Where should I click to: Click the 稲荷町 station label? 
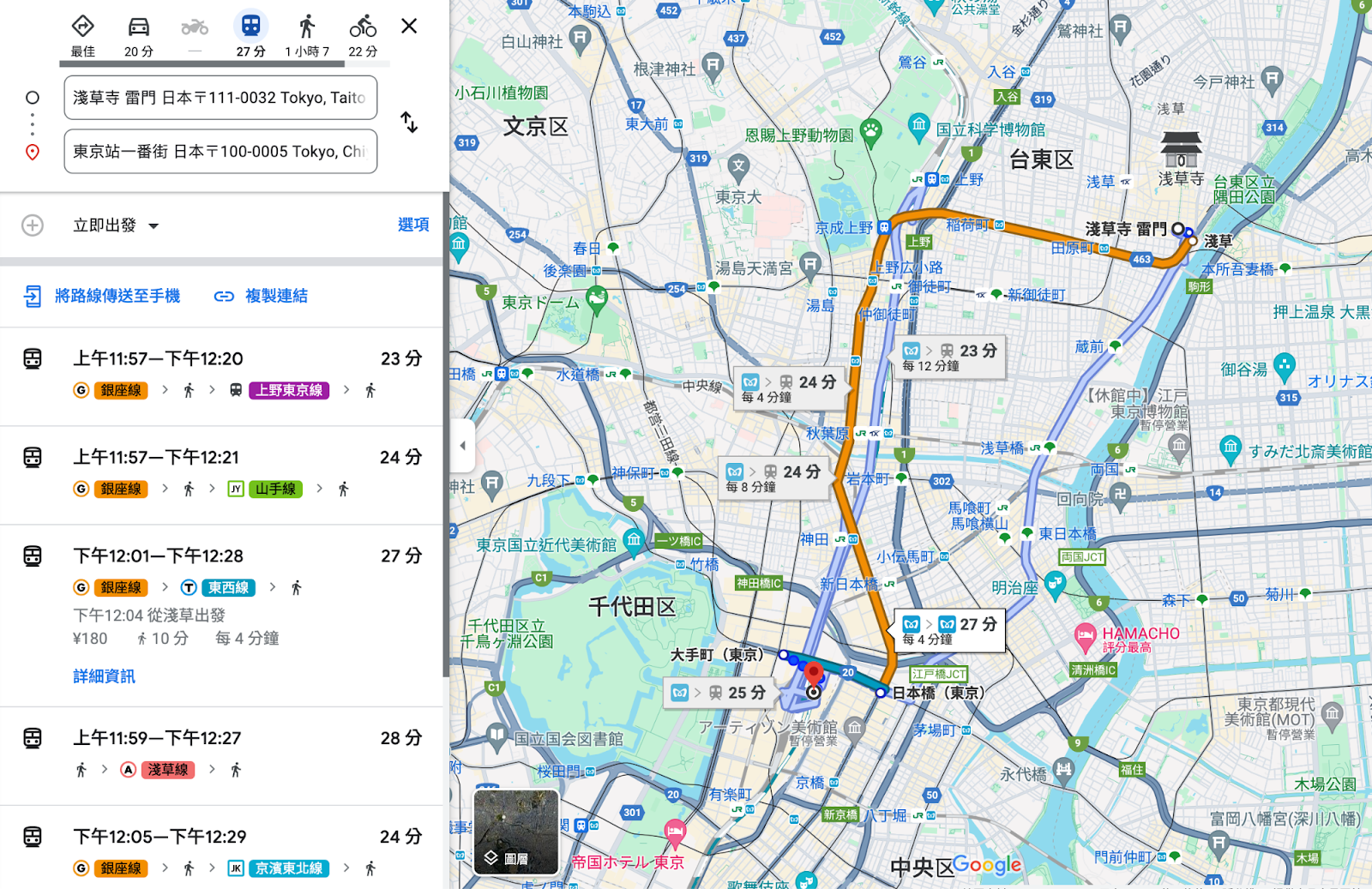coord(966,225)
